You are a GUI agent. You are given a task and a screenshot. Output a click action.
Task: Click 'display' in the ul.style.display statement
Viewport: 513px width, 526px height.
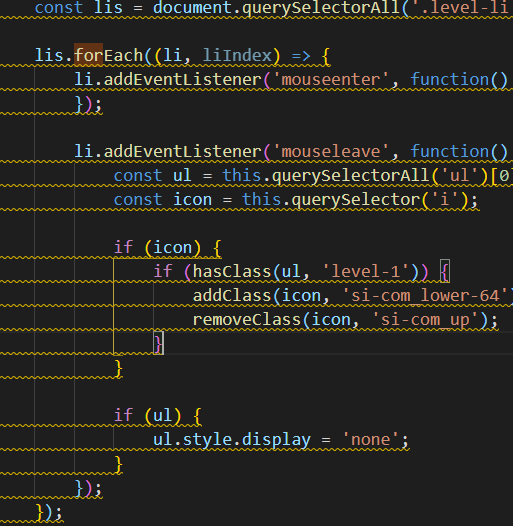276,440
